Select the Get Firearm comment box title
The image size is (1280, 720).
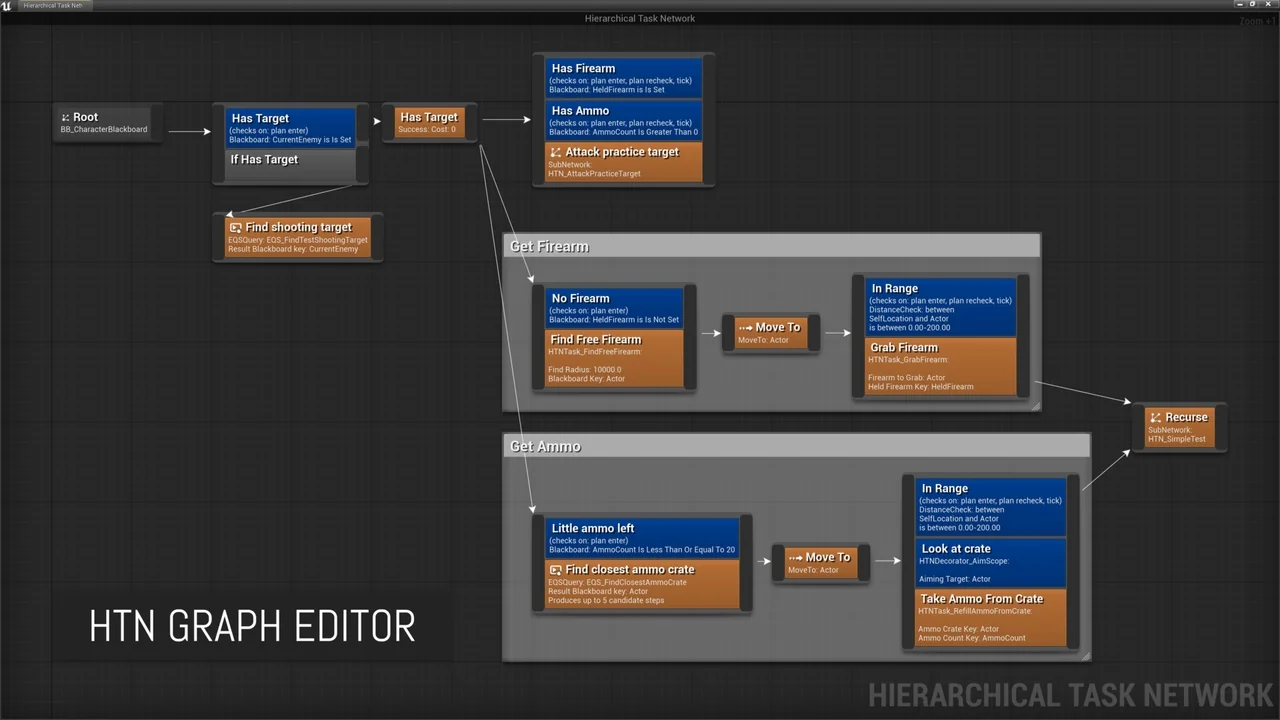[550, 247]
